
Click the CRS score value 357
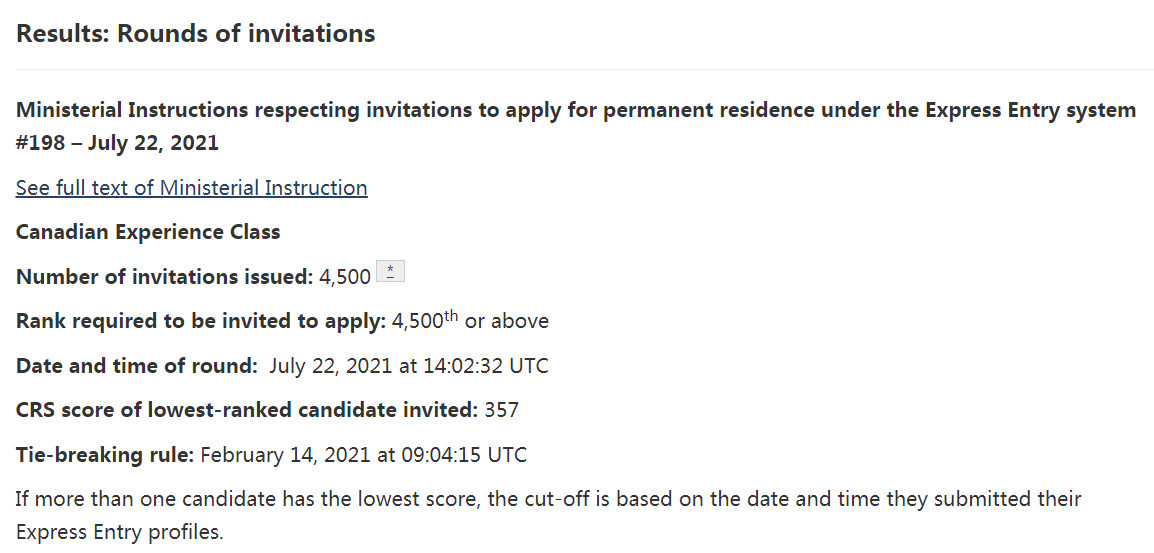click(x=502, y=410)
